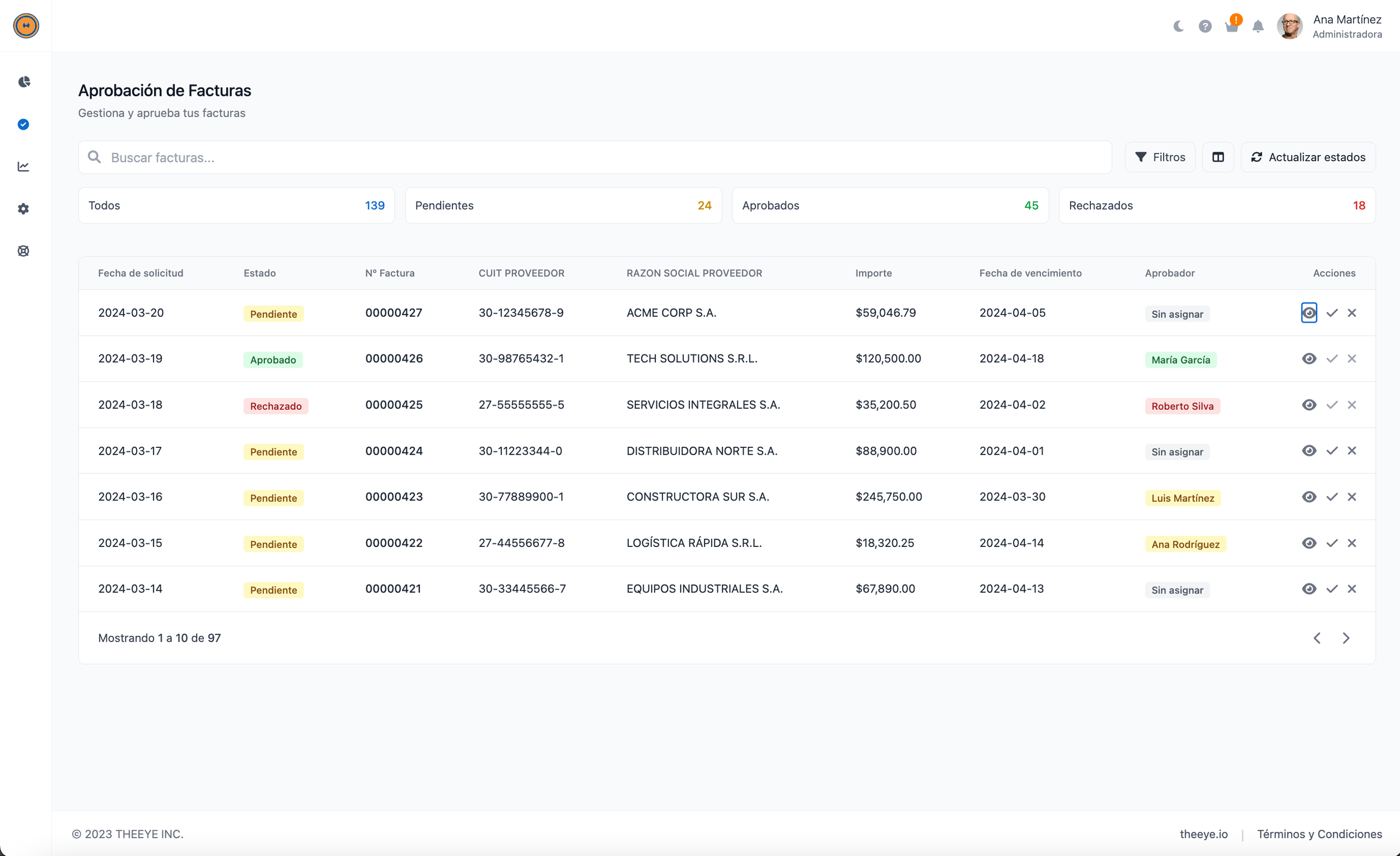
Task: Reject invoice 00000423 with the X icon
Action: click(1352, 497)
